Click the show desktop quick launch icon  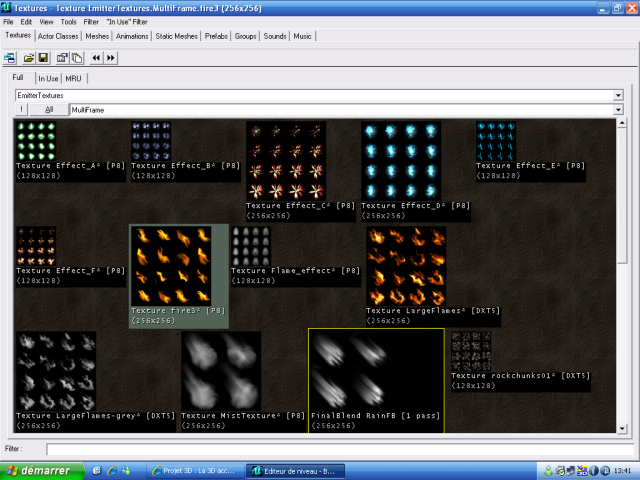(97, 471)
